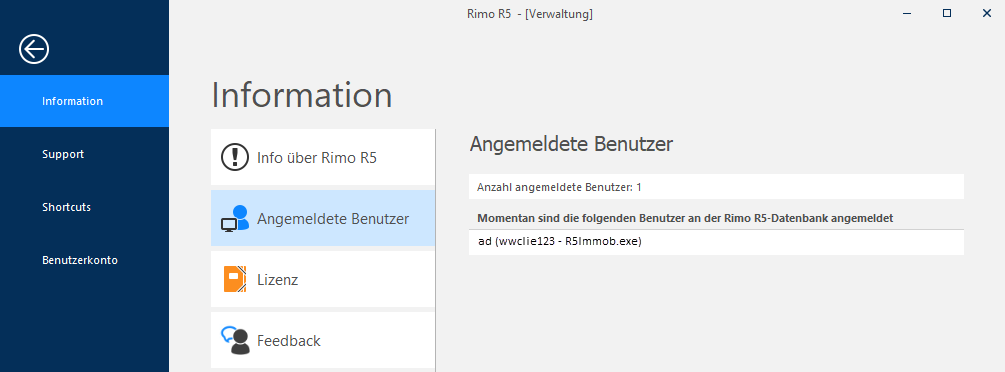Click the back arrow circle icon
The width and height of the screenshot is (1005, 372).
(x=34, y=49)
